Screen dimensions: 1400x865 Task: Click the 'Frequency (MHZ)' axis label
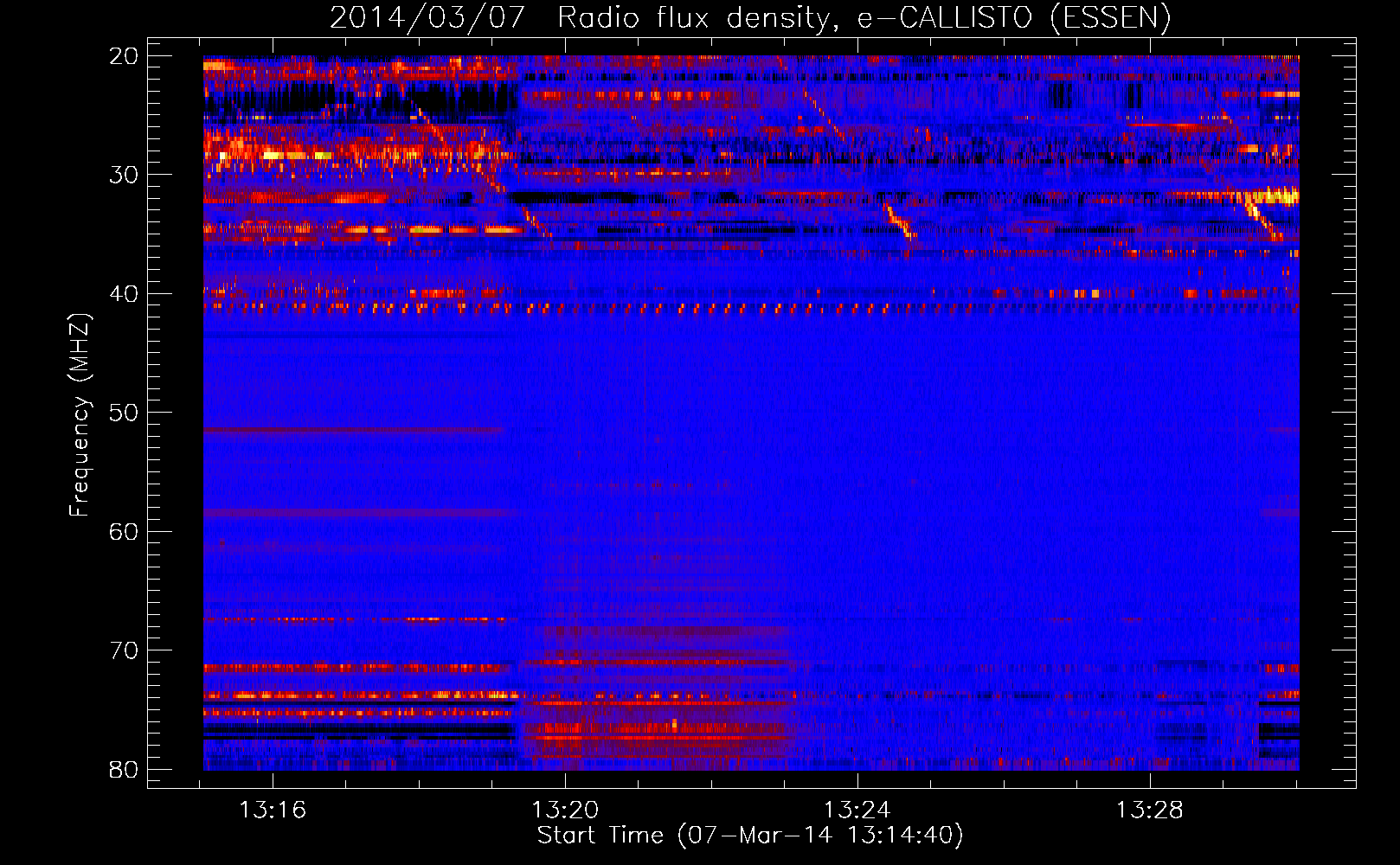[80, 415]
